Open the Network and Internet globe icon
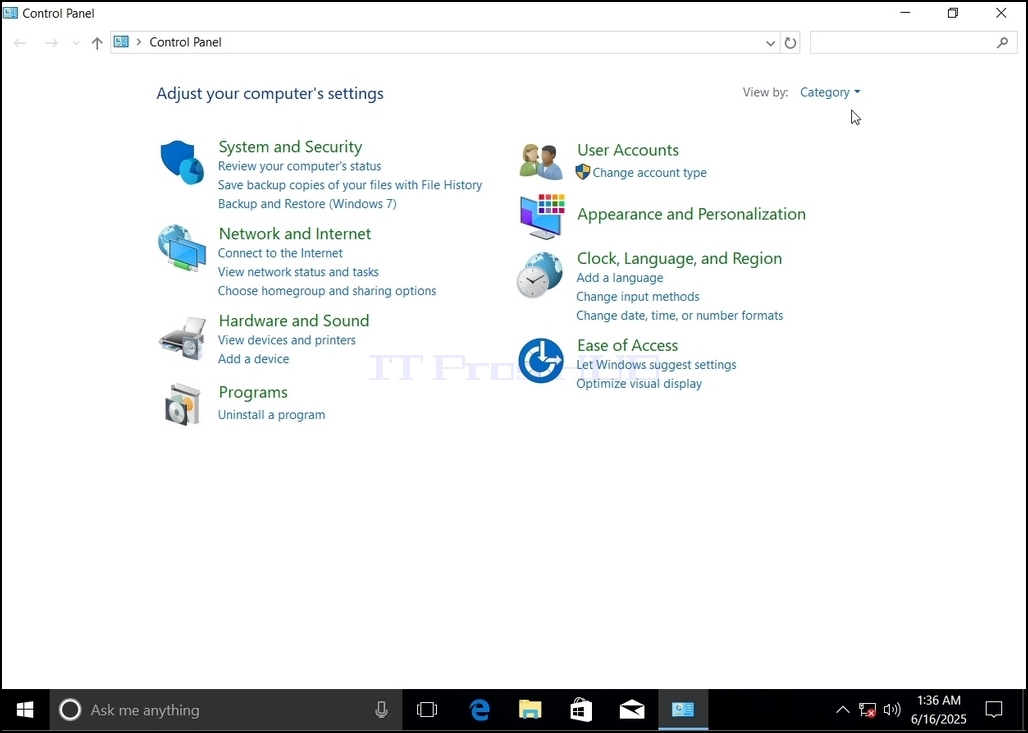The height and width of the screenshot is (733, 1028). [182, 248]
